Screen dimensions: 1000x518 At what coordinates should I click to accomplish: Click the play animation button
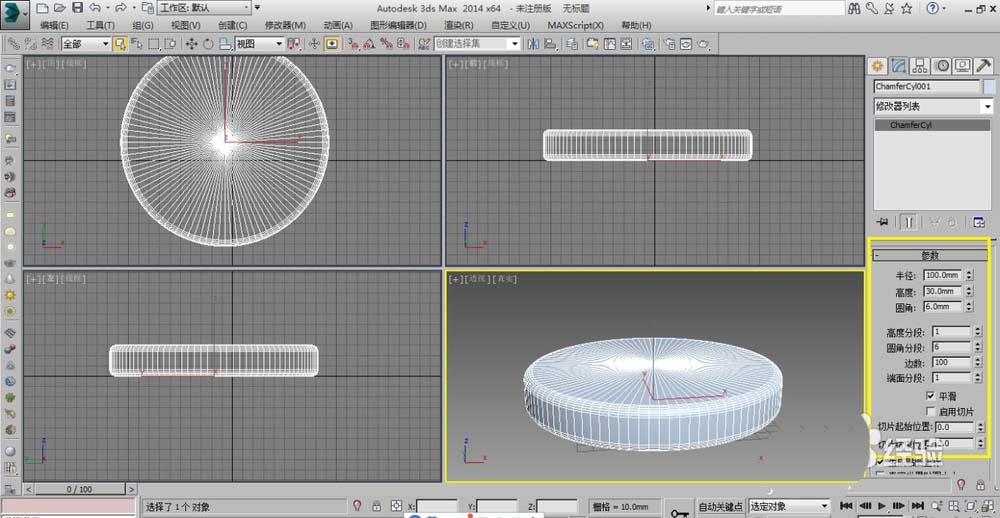click(882, 505)
